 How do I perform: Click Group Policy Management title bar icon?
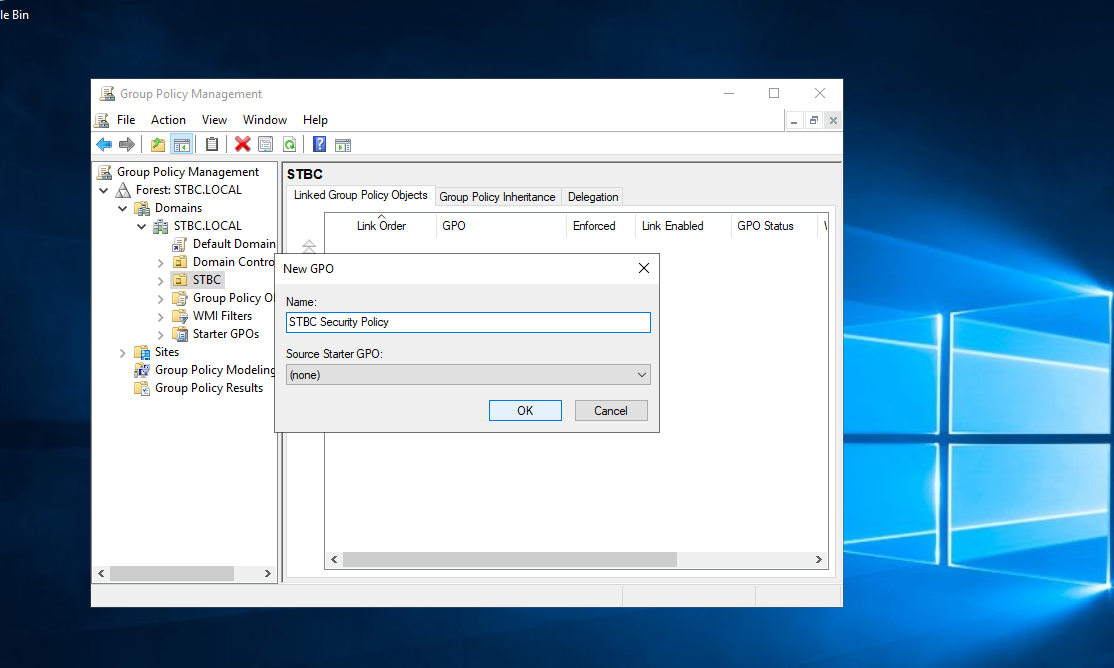[x=107, y=94]
